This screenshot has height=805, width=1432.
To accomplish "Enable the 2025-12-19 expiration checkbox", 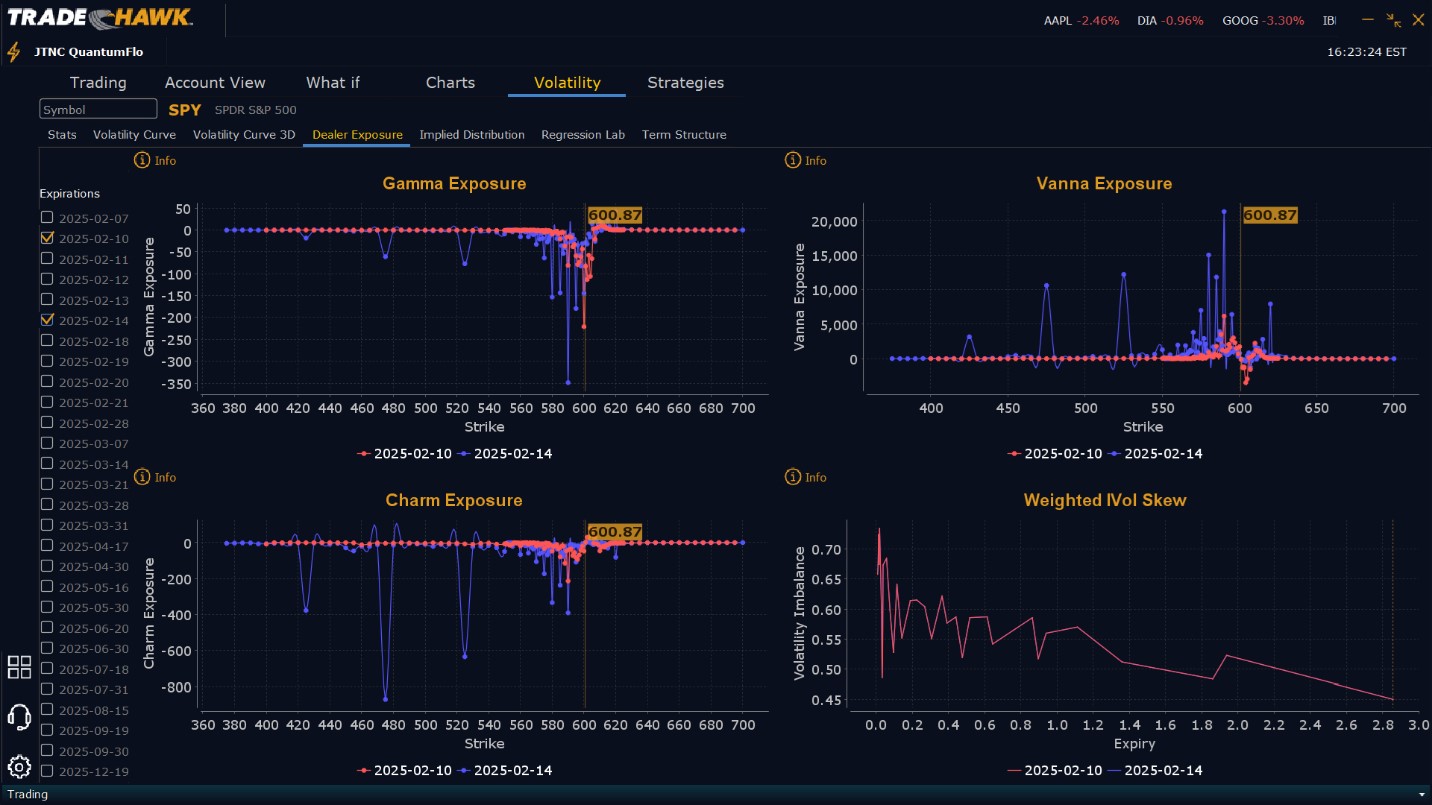I will [x=47, y=771].
